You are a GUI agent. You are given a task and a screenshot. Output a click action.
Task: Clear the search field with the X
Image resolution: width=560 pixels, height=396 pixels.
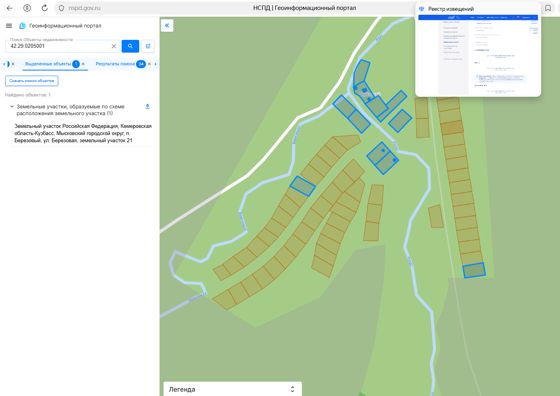coord(114,46)
